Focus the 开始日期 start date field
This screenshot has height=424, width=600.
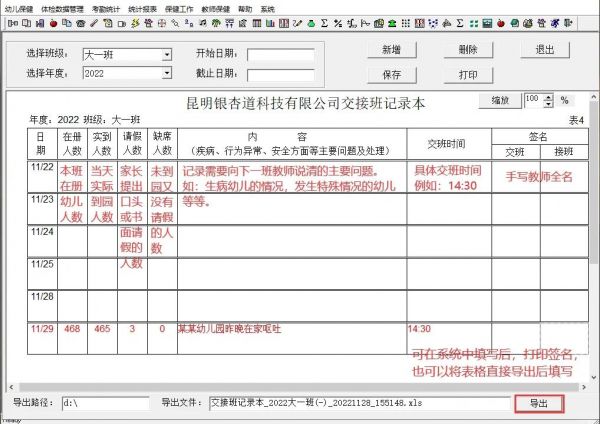[281, 55]
